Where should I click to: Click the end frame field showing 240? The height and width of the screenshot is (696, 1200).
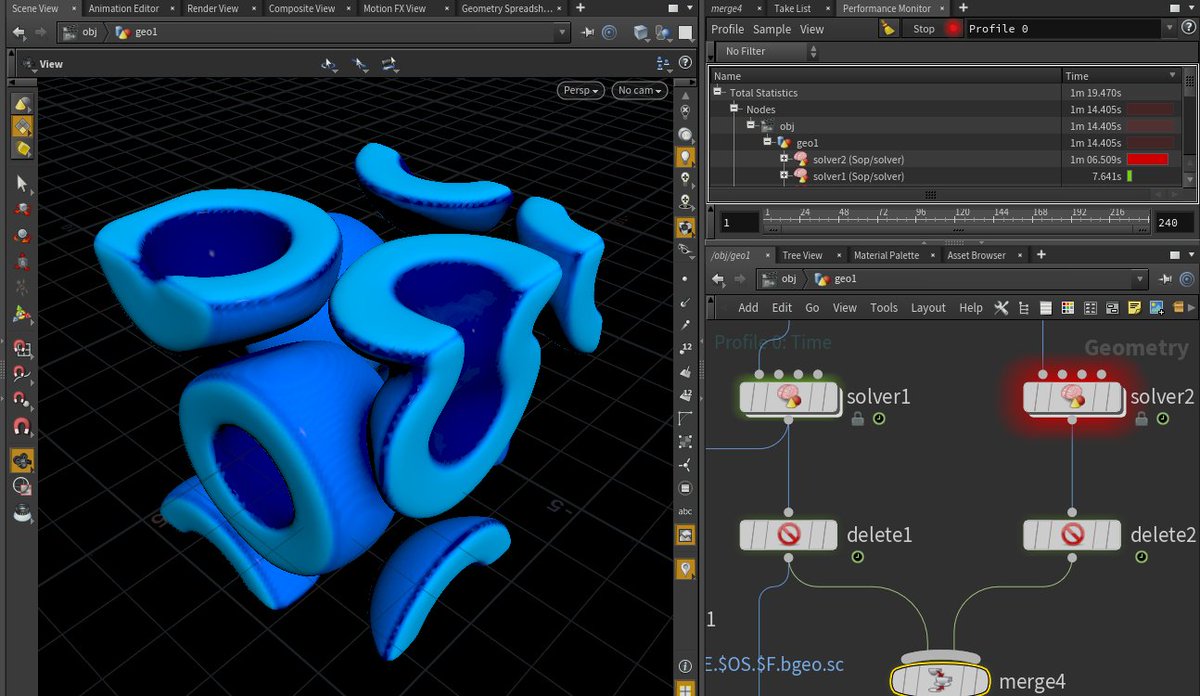[x=1169, y=222]
